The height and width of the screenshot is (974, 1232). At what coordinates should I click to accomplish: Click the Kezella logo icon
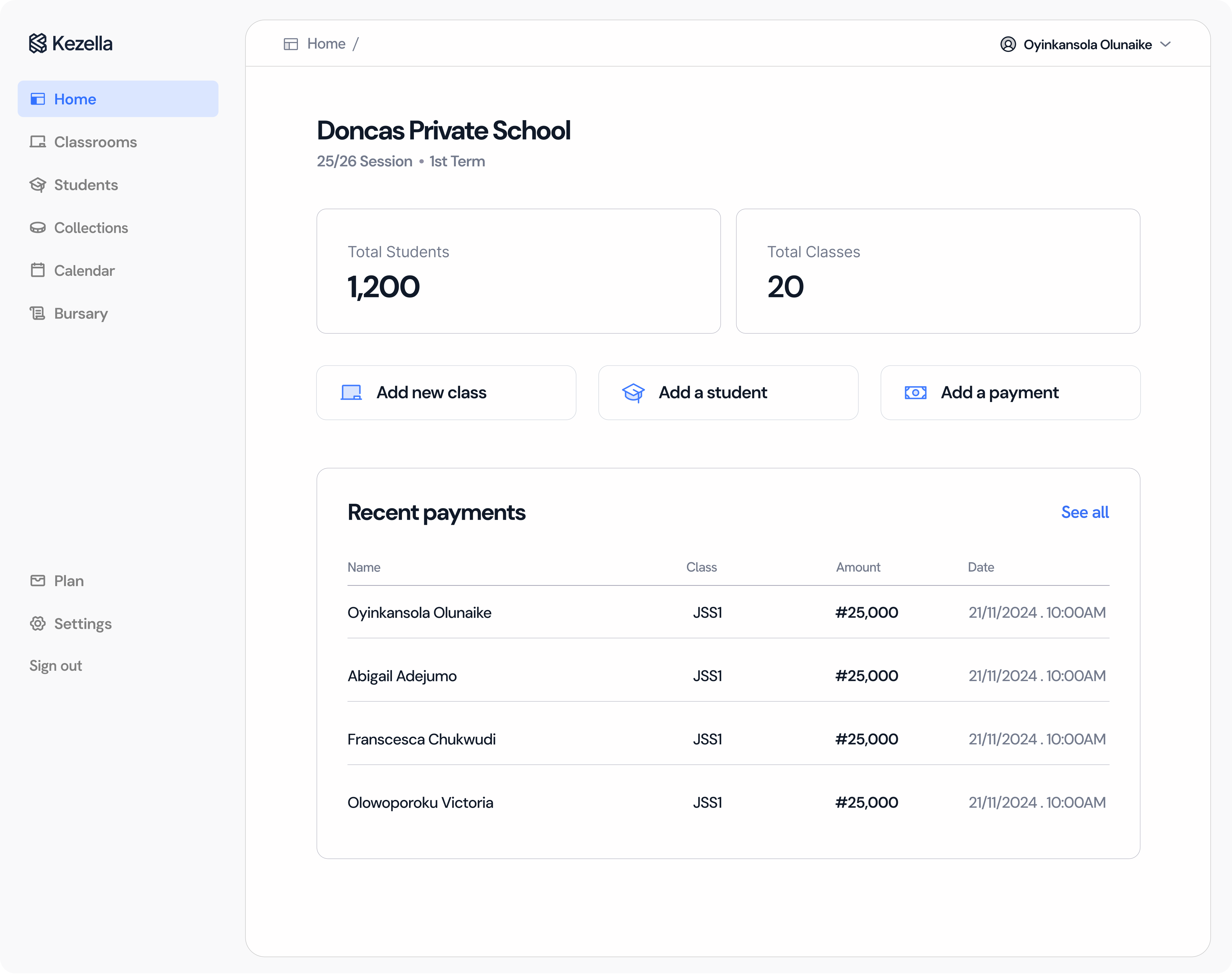tap(38, 43)
